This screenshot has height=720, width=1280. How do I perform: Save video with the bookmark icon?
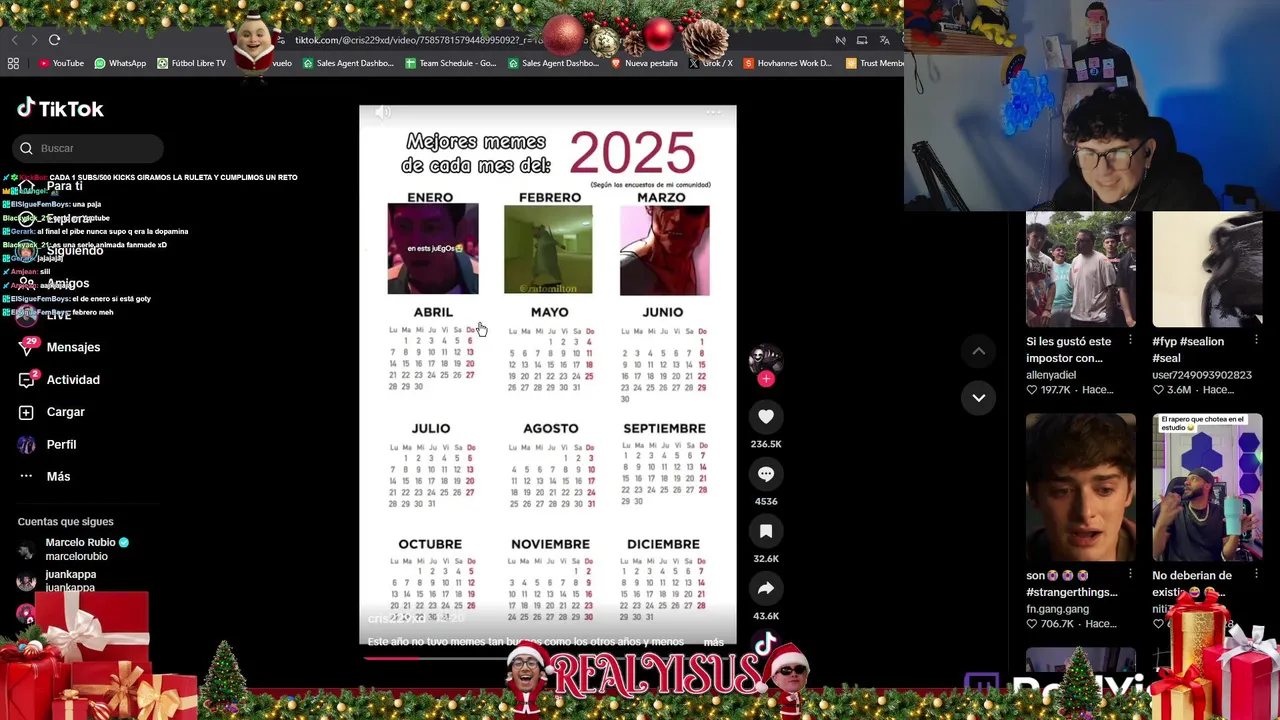click(x=766, y=531)
